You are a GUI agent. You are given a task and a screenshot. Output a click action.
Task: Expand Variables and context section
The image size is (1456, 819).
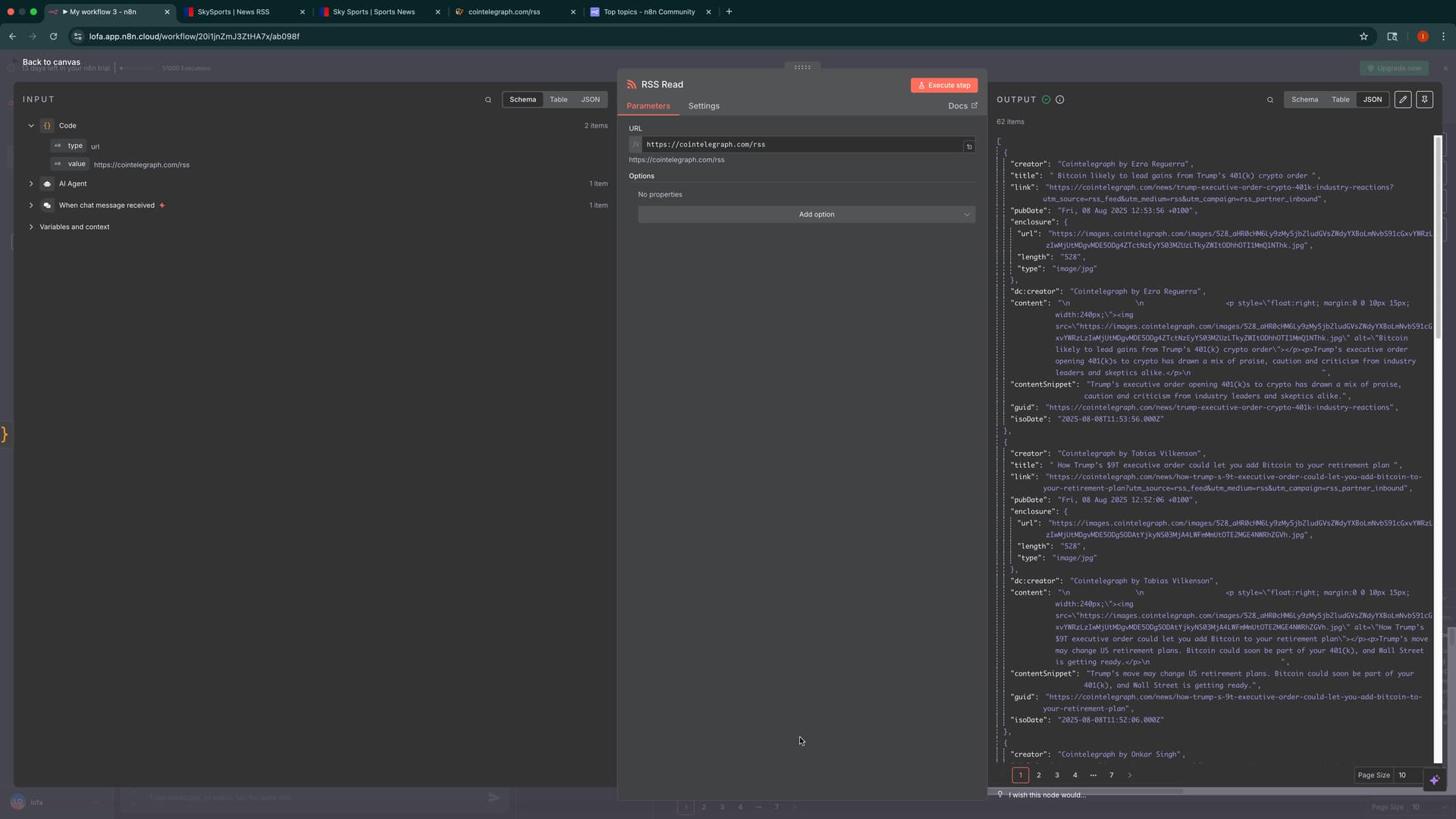point(31,227)
